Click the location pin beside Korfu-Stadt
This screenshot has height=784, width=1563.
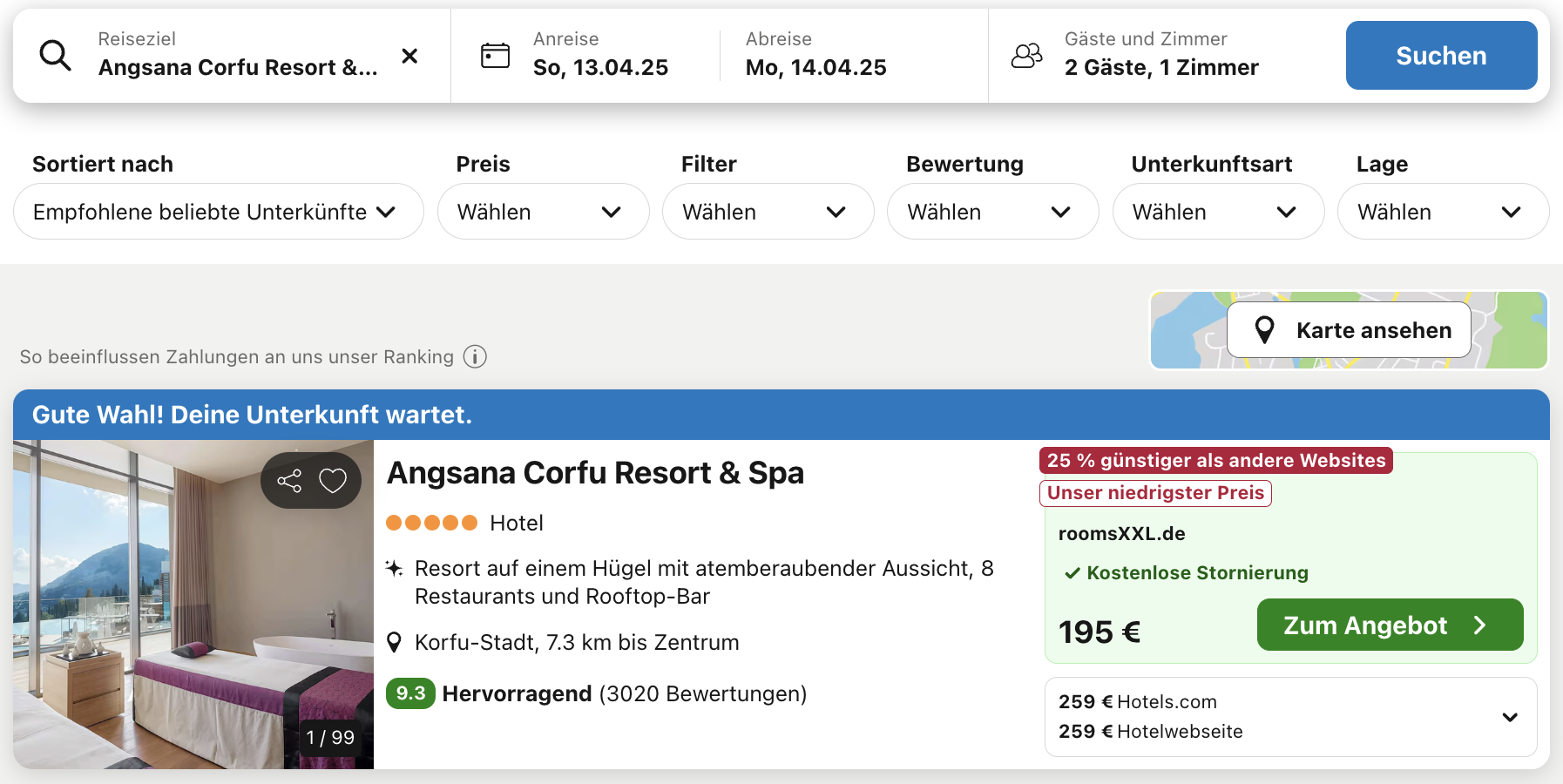click(x=394, y=643)
